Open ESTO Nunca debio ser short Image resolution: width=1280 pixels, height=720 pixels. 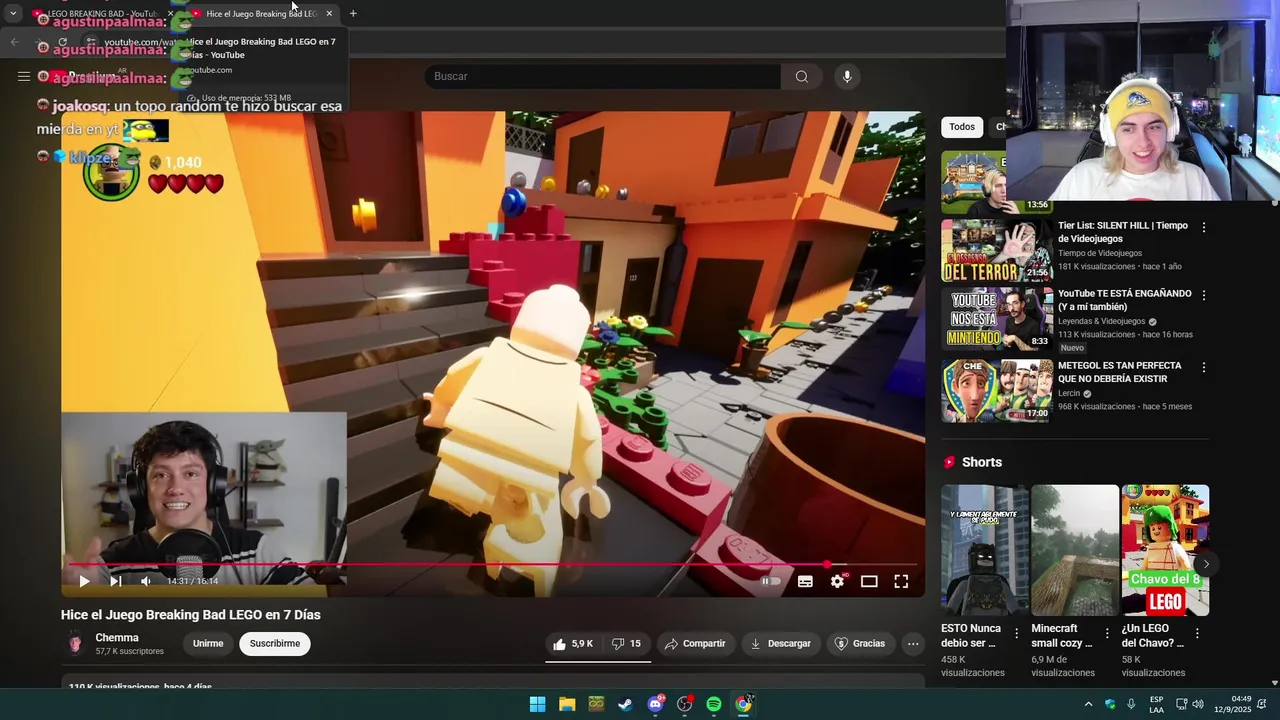[x=985, y=550]
